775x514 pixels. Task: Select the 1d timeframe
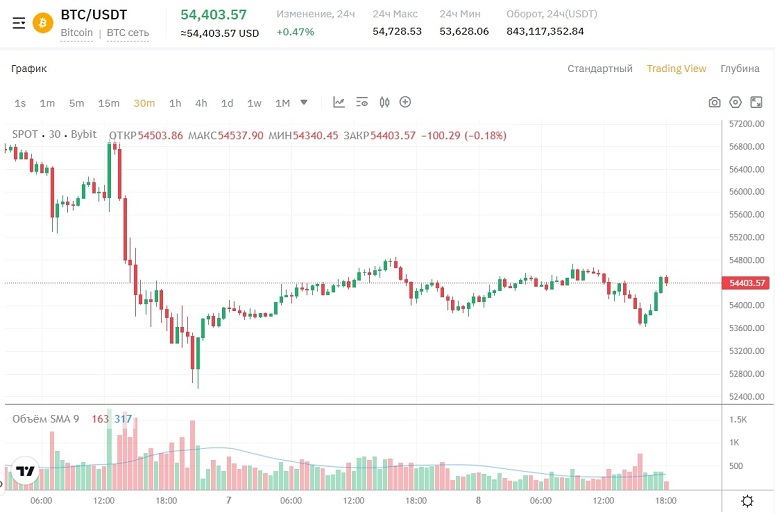point(227,103)
